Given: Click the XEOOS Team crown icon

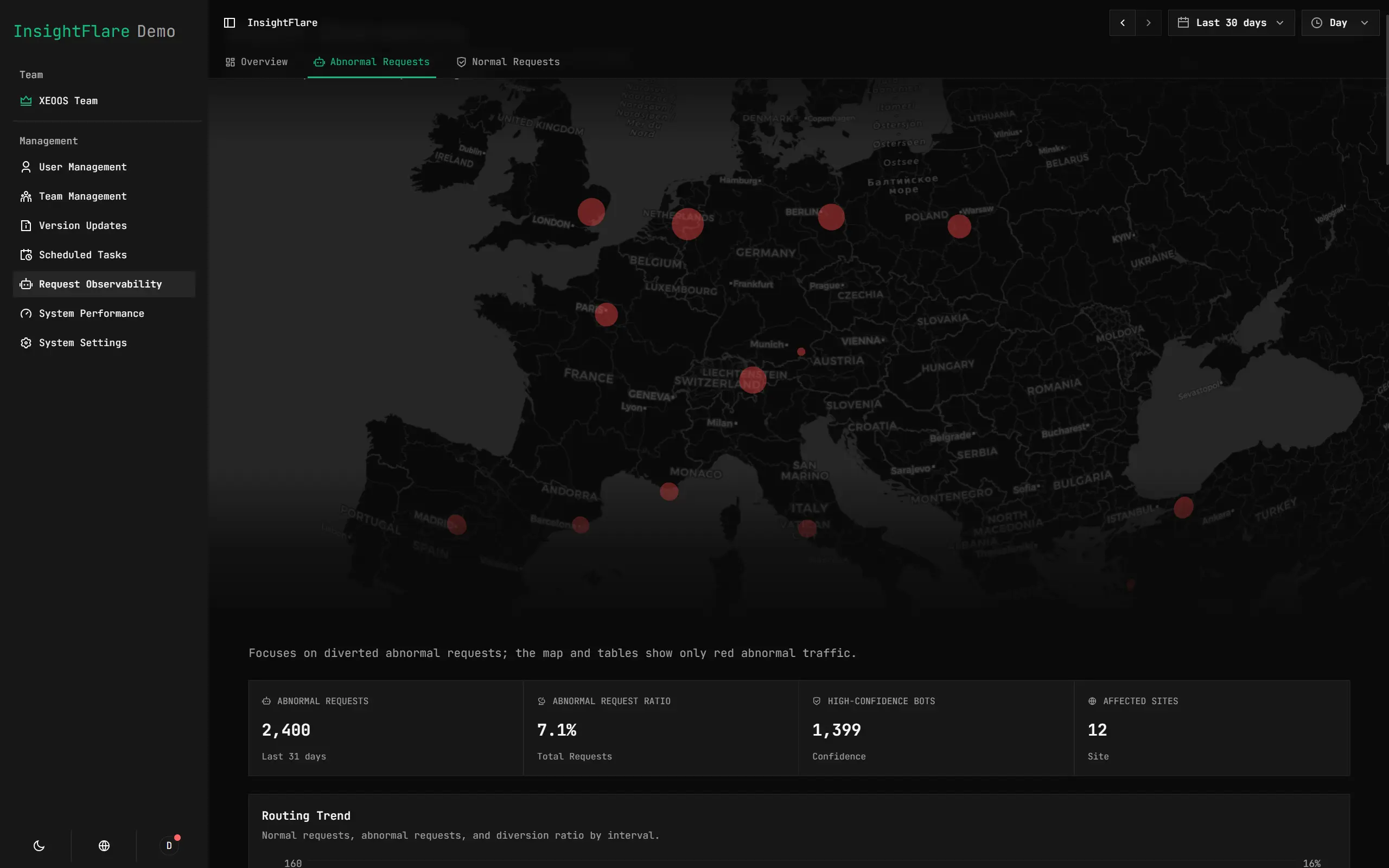Looking at the screenshot, I should tap(26, 101).
